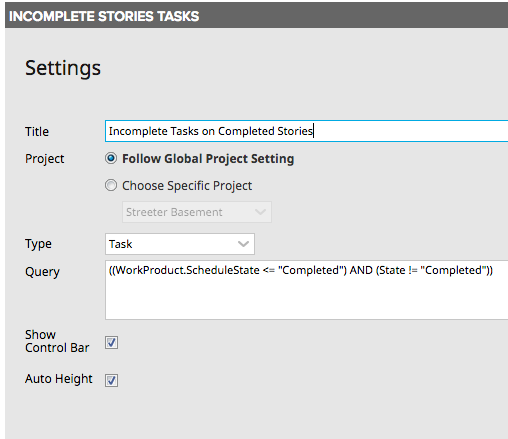This screenshot has height=439, width=508.
Task: Click inside the Query text area
Action: click(x=306, y=290)
